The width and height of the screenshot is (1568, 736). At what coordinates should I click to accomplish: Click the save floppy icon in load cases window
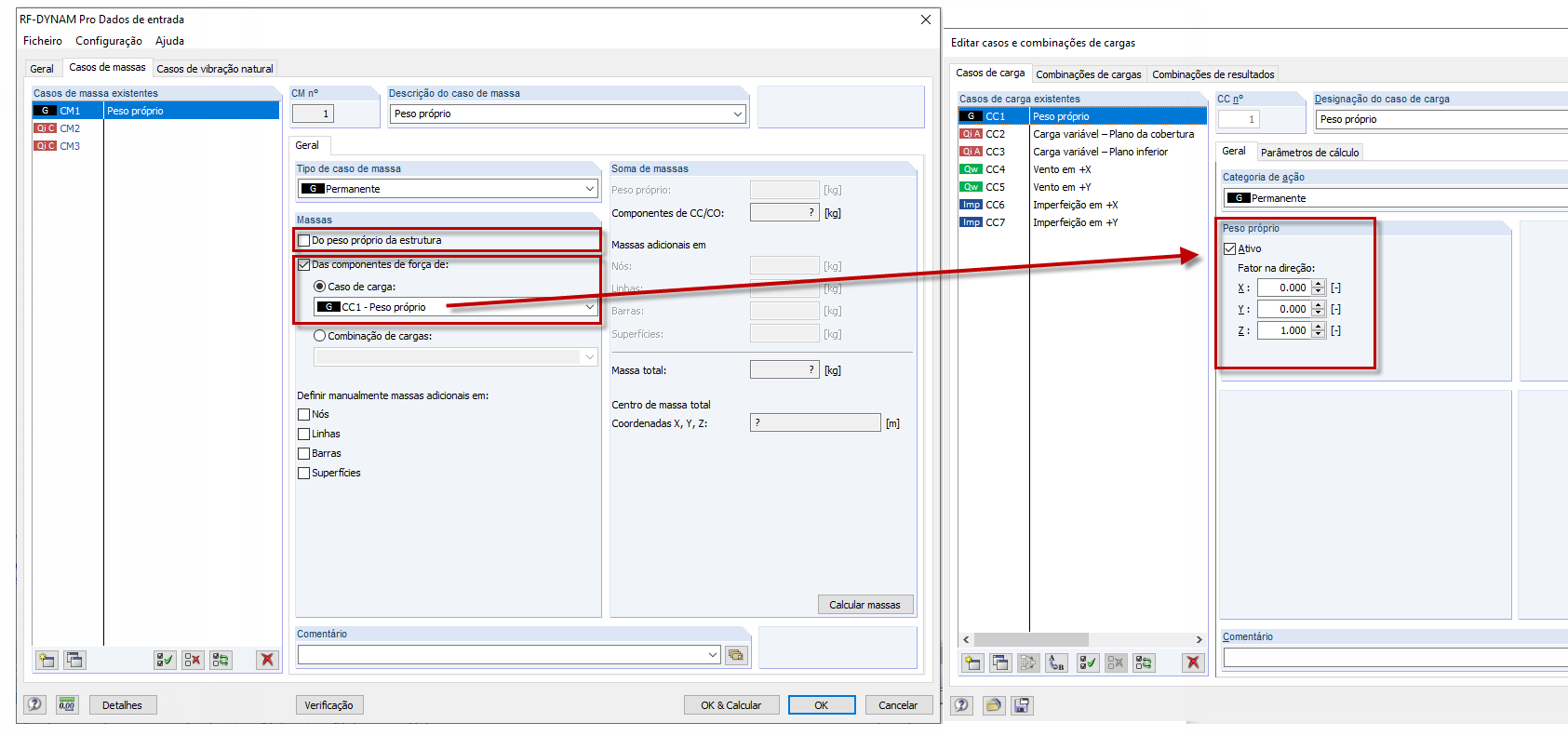pyautogui.click(x=1022, y=705)
